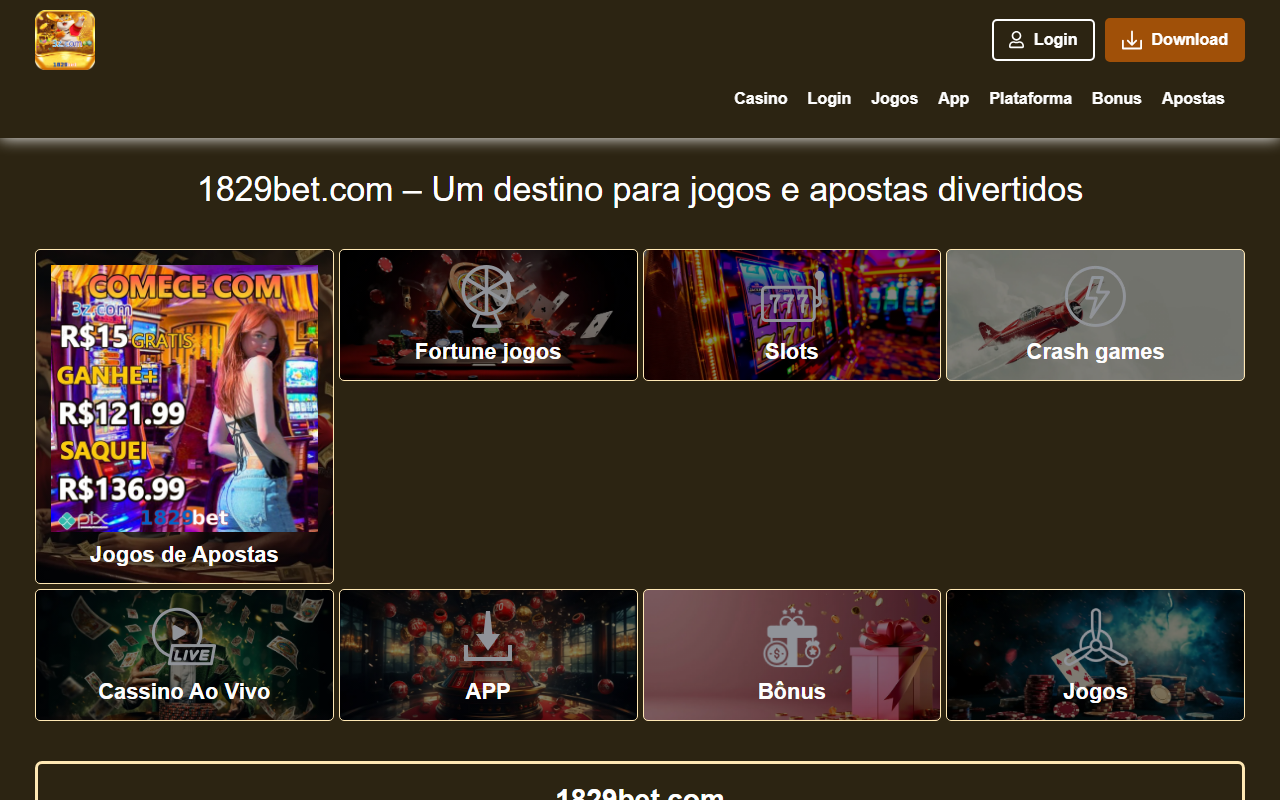The width and height of the screenshot is (1280, 800).
Task: Open the Crash games label
Action: coord(1095,351)
